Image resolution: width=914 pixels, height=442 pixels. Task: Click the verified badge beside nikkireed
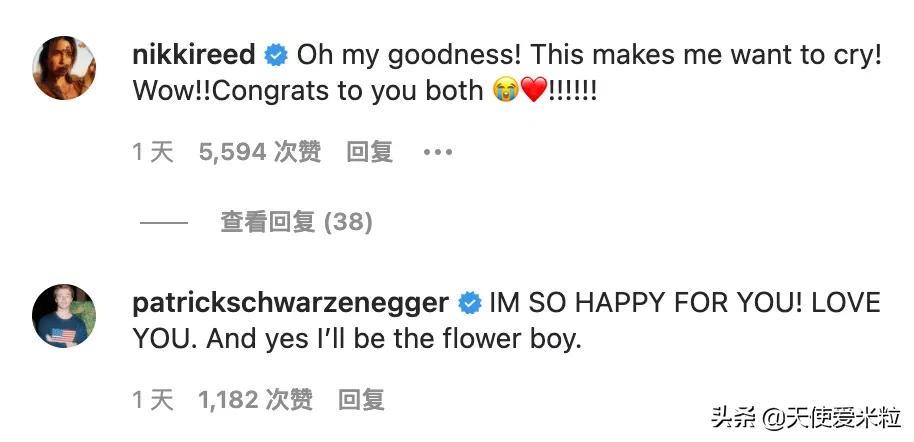tap(277, 54)
